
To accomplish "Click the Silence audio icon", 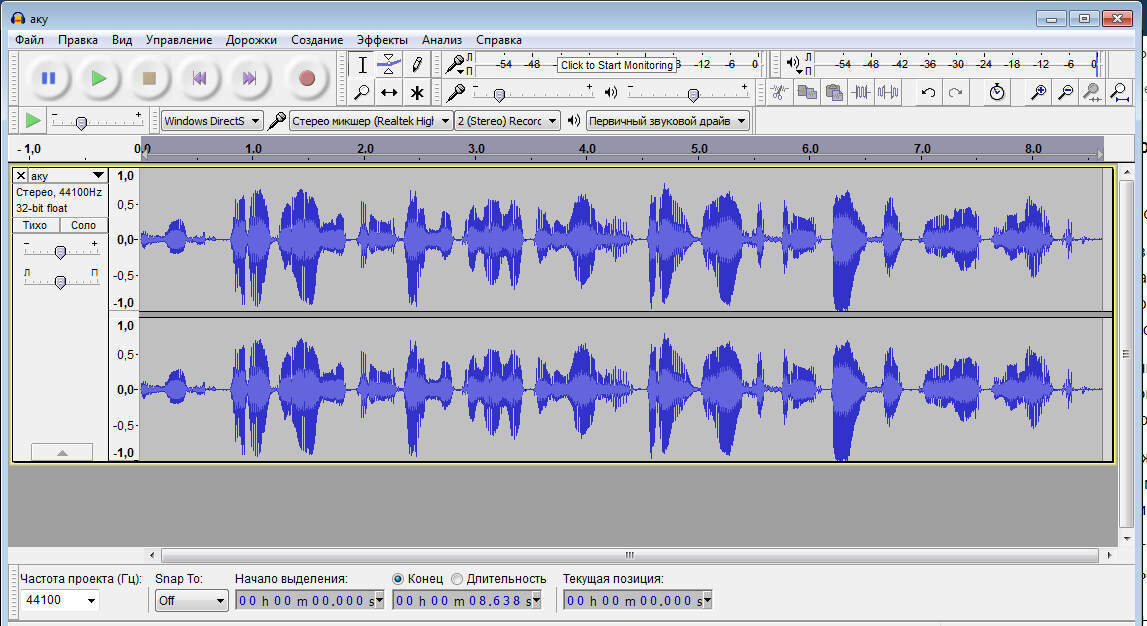I will coord(888,92).
